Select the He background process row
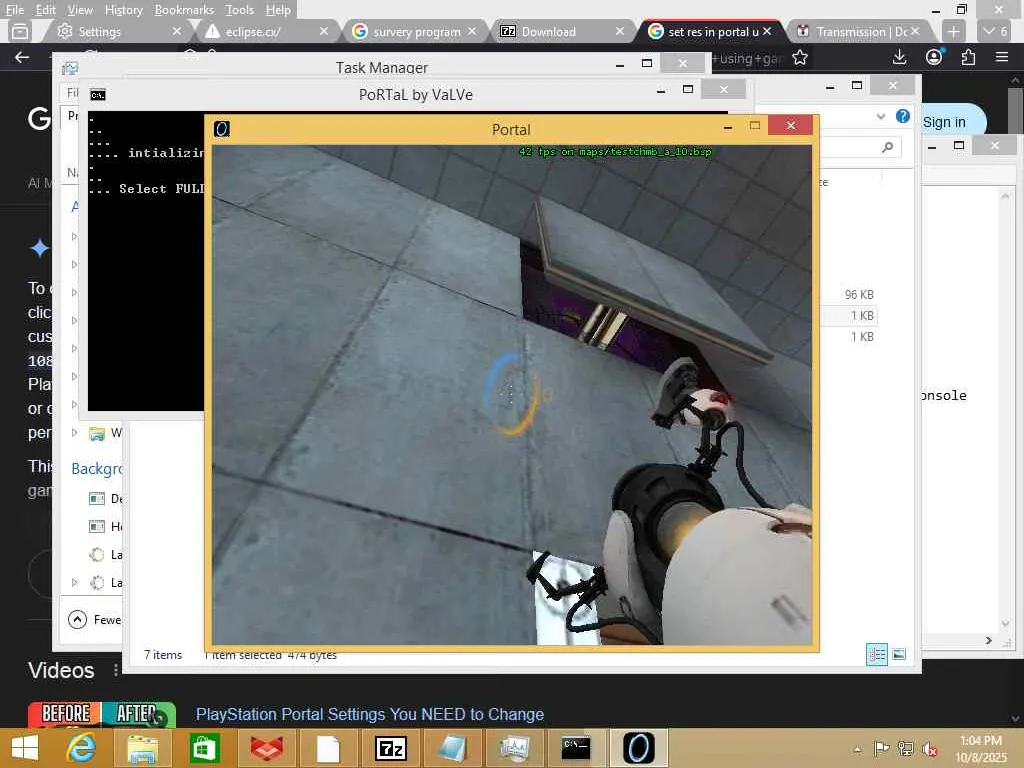1024x768 pixels. point(104,526)
